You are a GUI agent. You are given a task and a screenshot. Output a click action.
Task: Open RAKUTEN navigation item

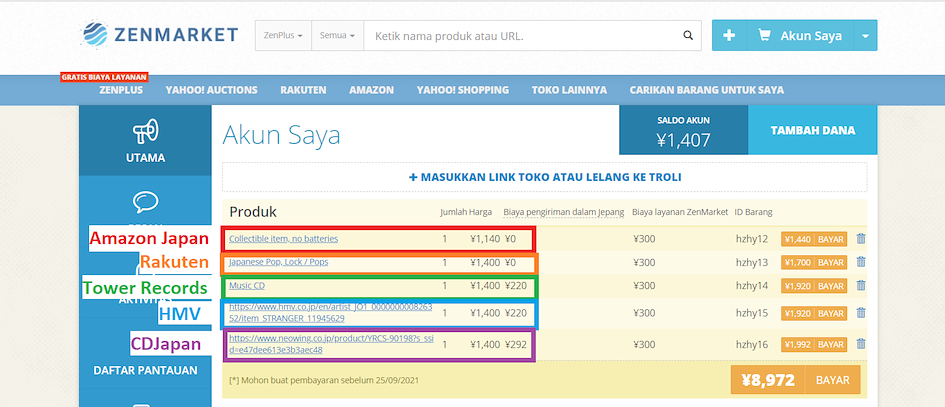tap(303, 90)
